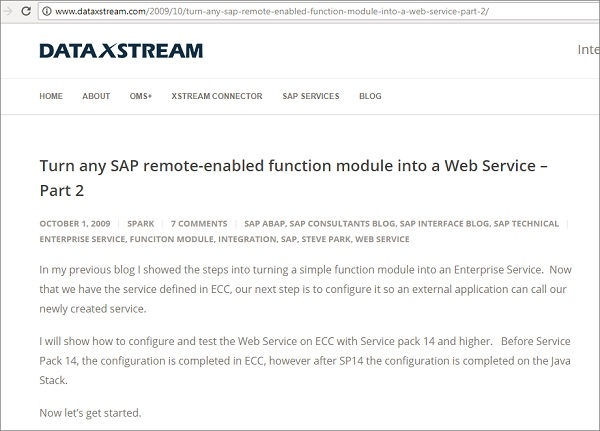Select the INTEGRATION tag

coord(247,239)
